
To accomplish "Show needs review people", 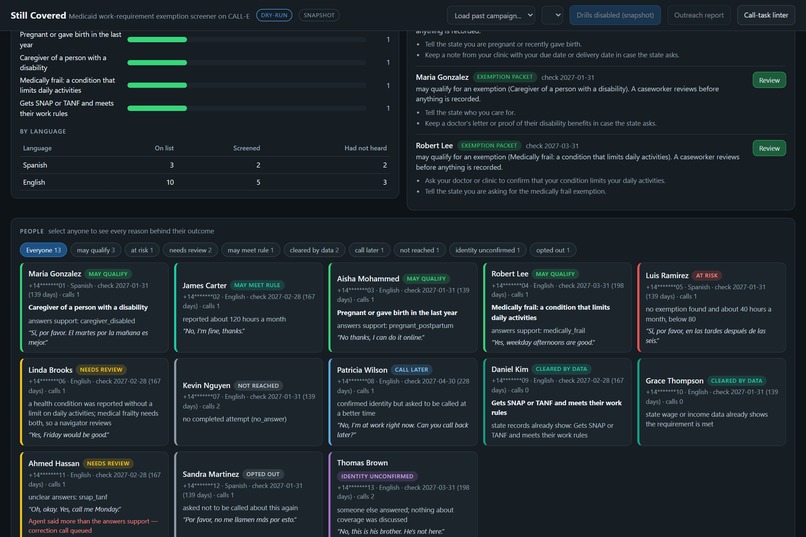I will click(x=190, y=250).
